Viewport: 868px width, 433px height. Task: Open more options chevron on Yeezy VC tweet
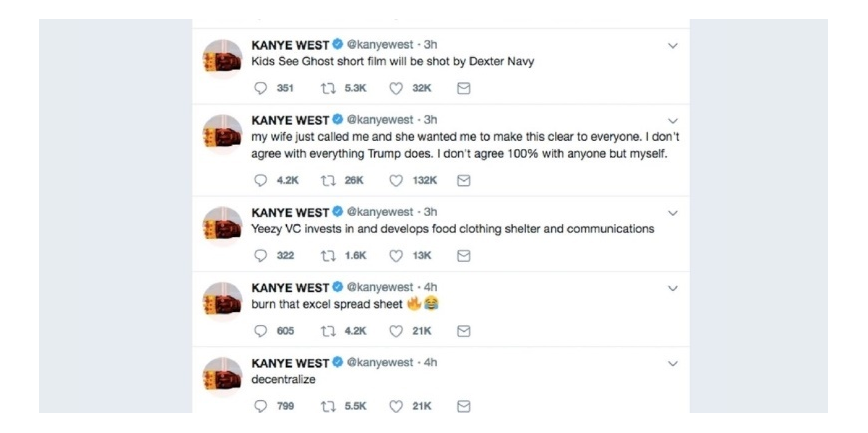[x=673, y=213]
